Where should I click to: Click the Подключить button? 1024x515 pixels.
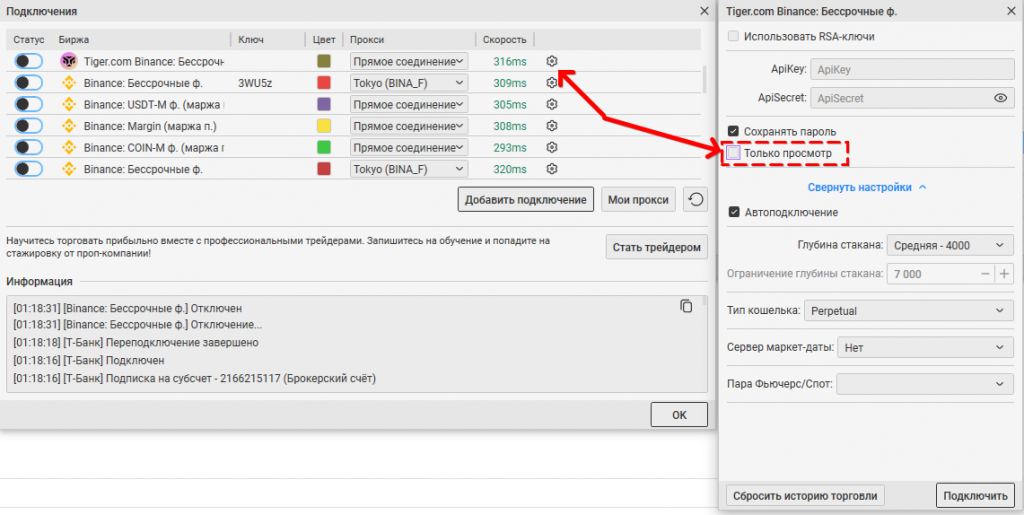pyautogui.click(x=975, y=495)
